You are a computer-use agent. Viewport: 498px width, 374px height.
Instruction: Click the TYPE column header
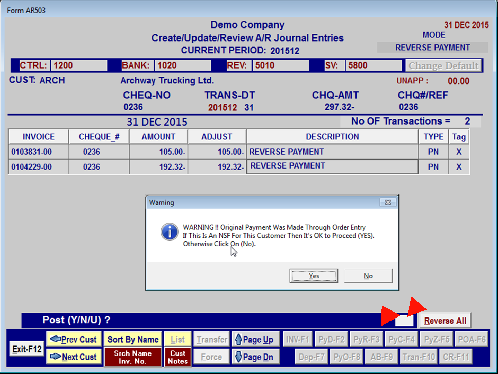[x=433, y=137]
